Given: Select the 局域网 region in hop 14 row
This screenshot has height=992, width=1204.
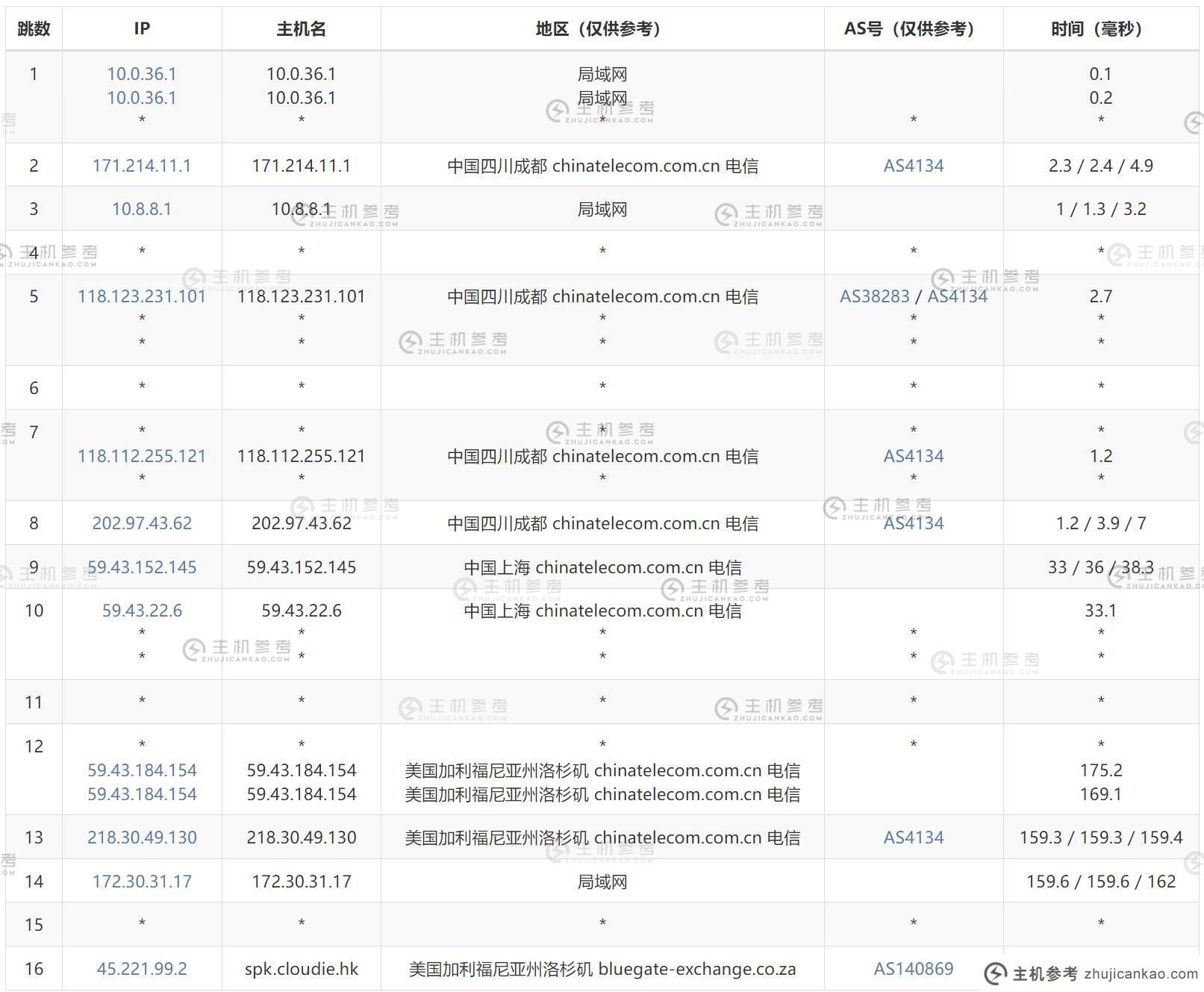Looking at the screenshot, I should point(602,882).
